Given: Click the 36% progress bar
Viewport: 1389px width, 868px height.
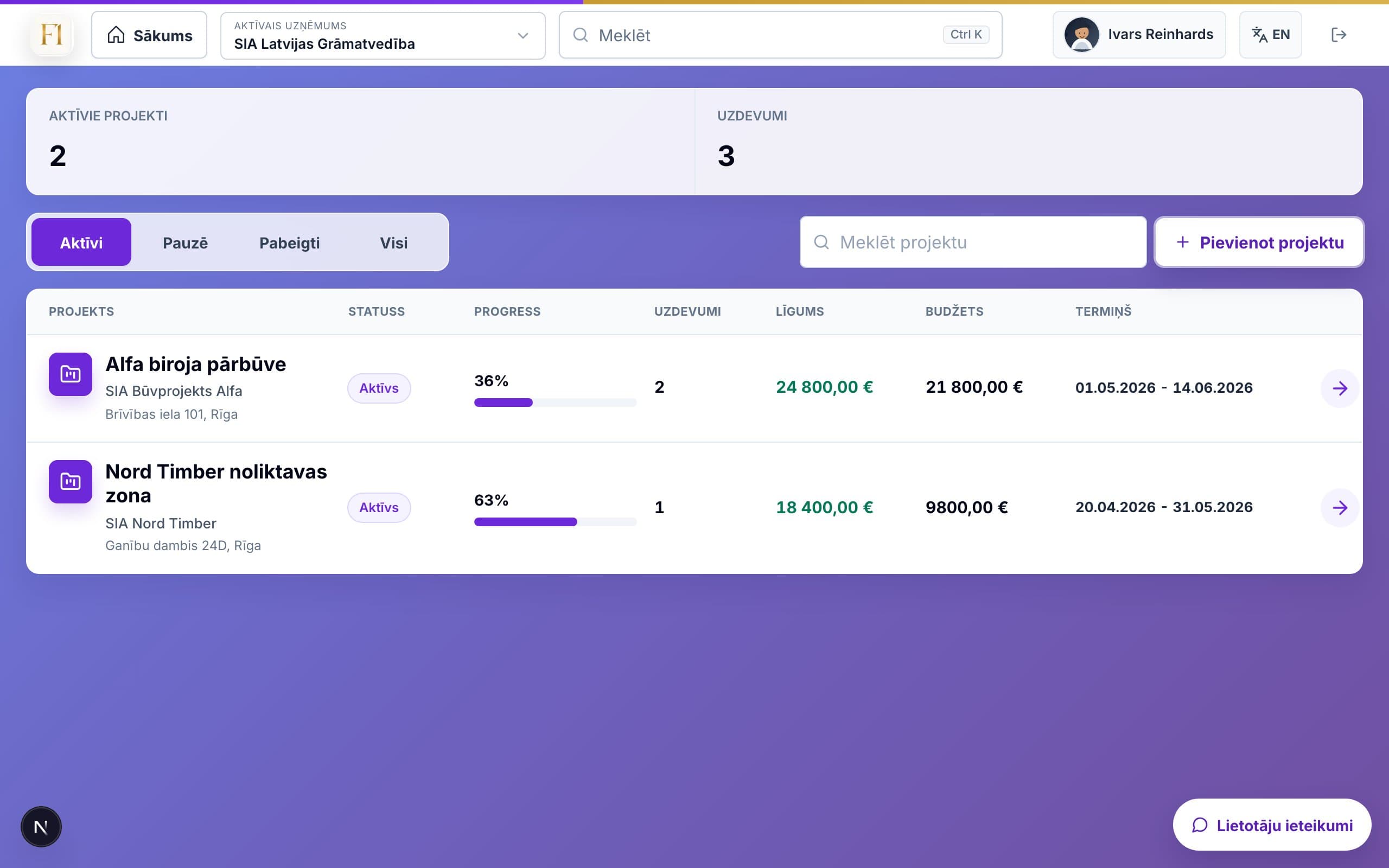Looking at the screenshot, I should tap(555, 403).
